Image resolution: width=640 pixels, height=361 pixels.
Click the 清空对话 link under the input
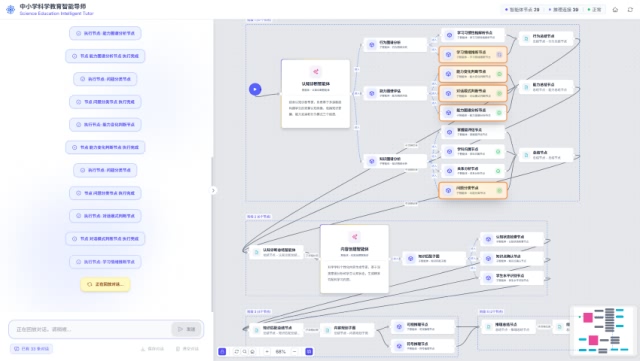click(x=187, y=349)
